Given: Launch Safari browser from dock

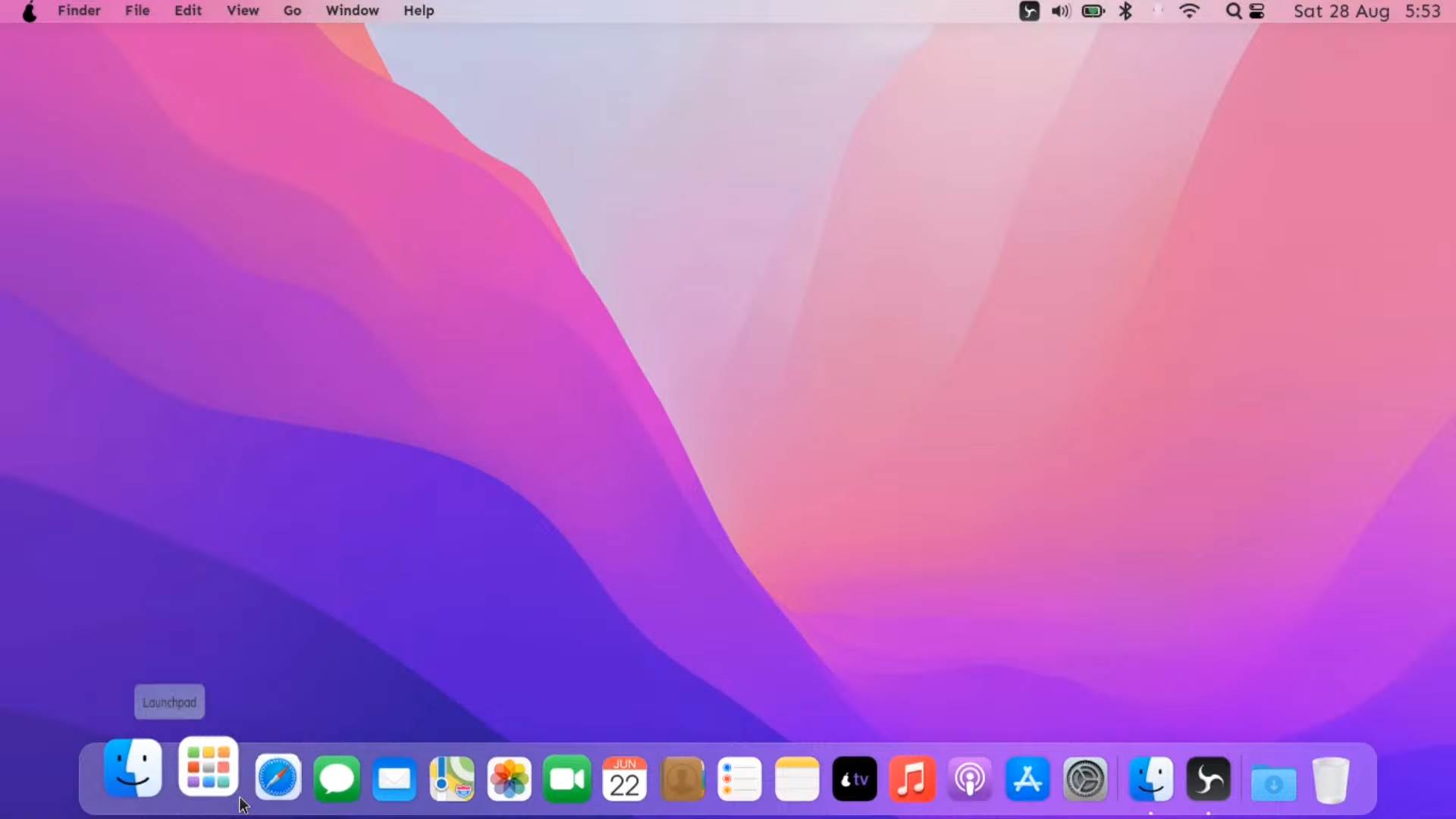Looking at the screenshot, I should tap(278, 779).
